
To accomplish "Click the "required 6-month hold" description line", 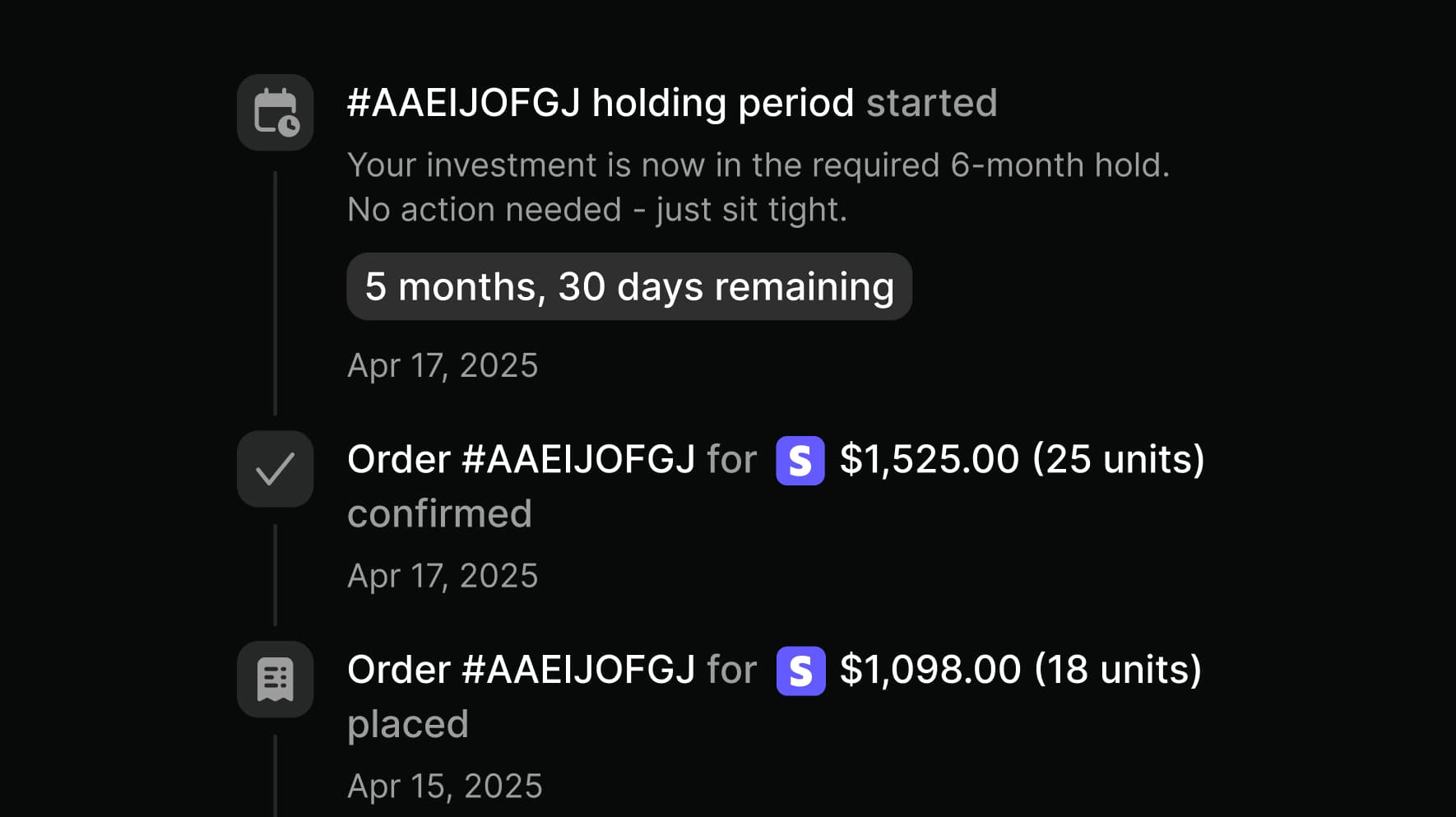I will click(758, 165).
